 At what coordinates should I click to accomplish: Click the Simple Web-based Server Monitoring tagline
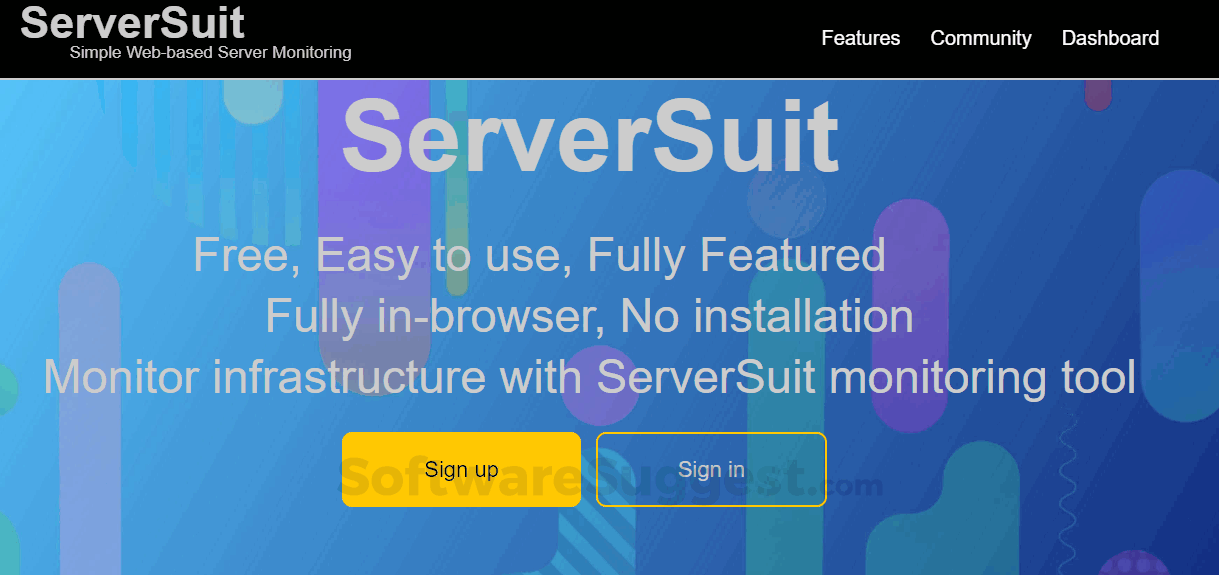click(210, 52)
